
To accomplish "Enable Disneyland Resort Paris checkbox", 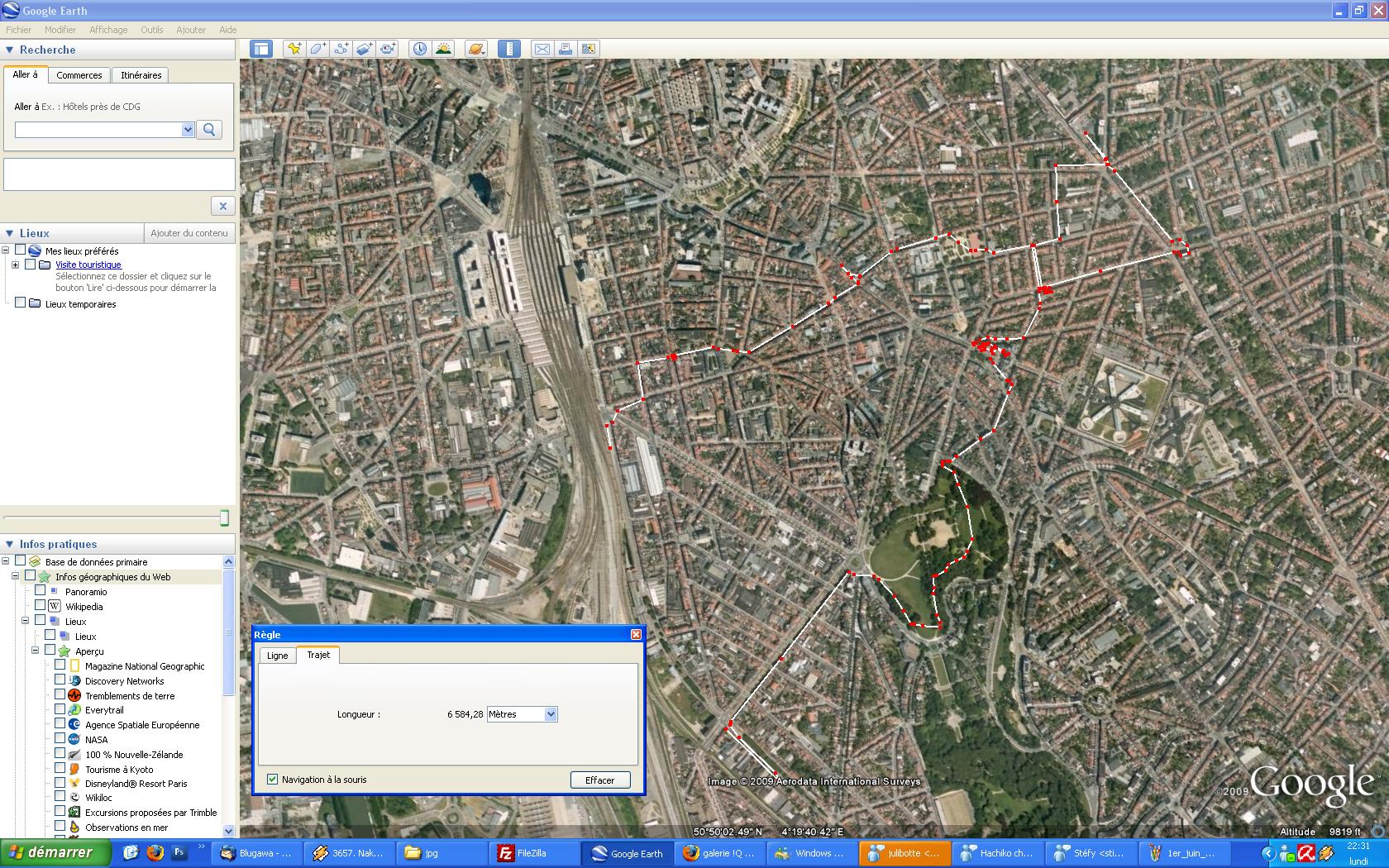I will coord(60,782).
